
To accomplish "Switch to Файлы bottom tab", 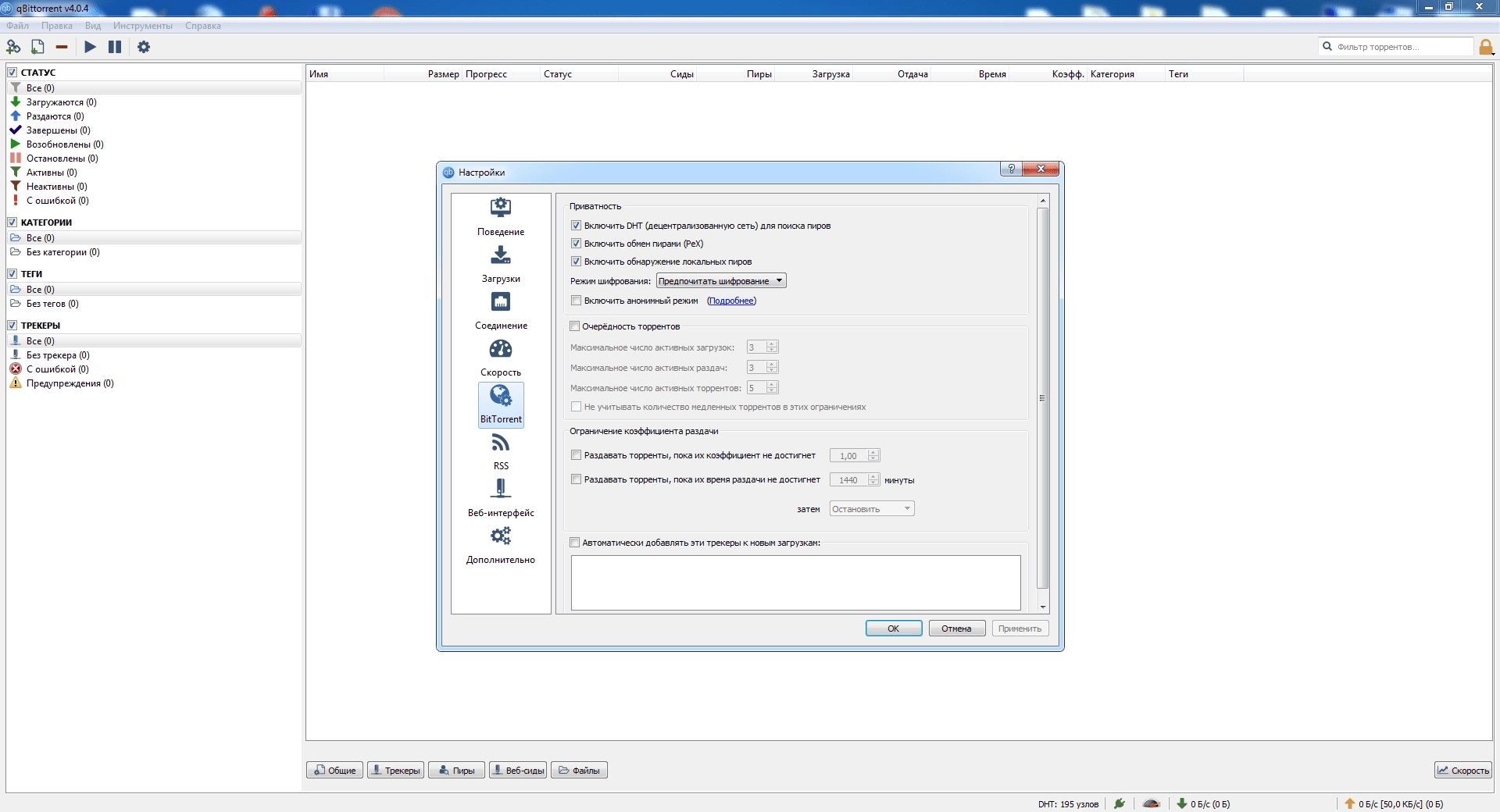I will point(579,771).
